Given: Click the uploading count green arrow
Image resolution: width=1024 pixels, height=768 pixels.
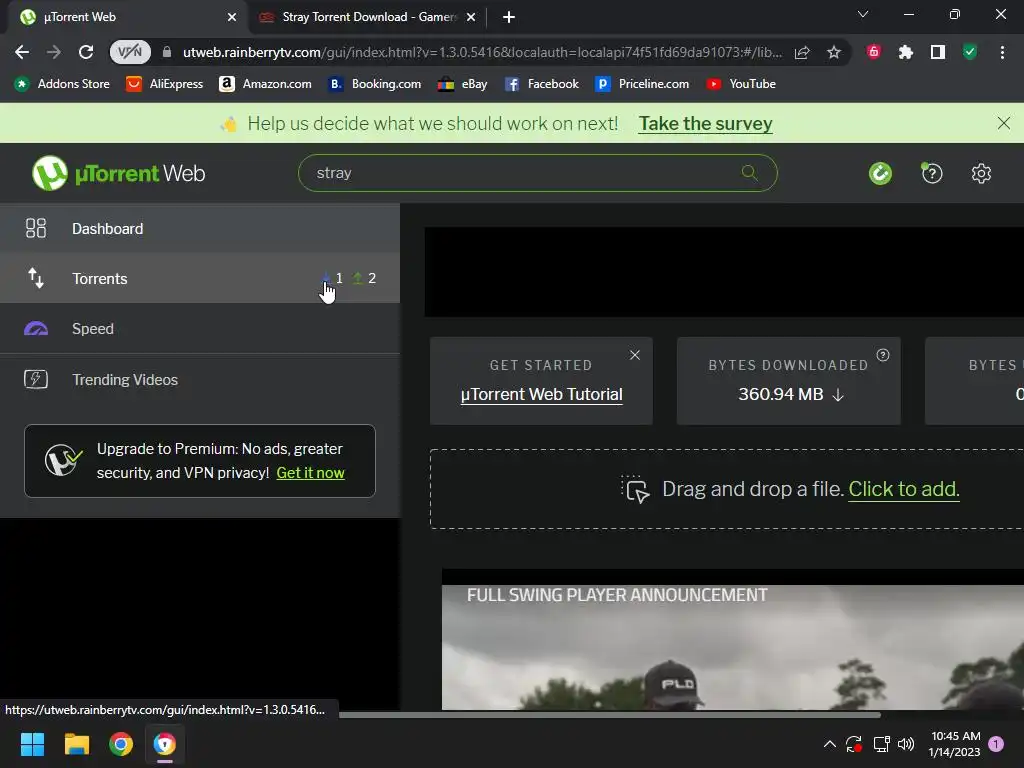Looking at the screenshot, I should [357, 278].
